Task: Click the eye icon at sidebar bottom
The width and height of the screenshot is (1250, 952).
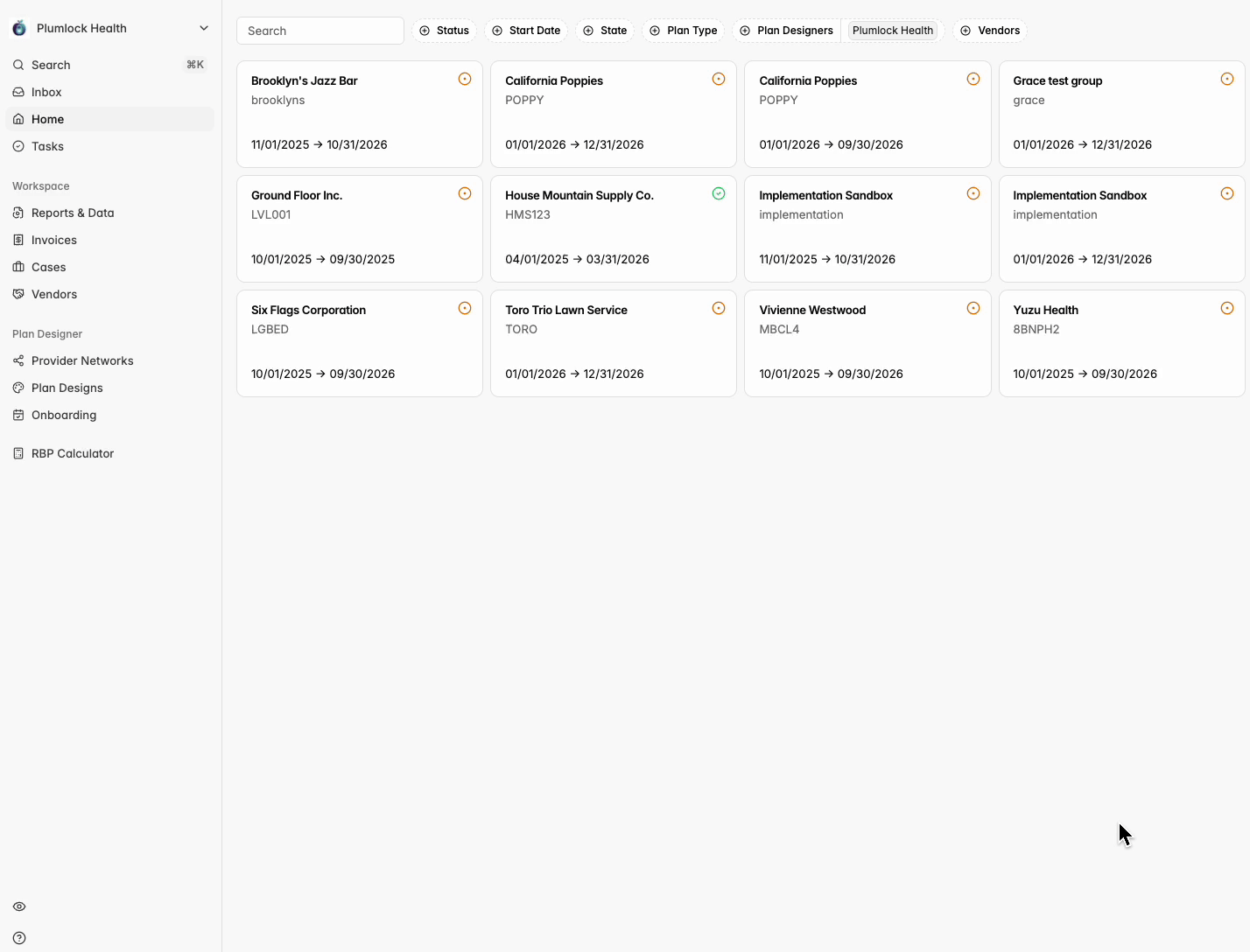Action: point(19,906)
